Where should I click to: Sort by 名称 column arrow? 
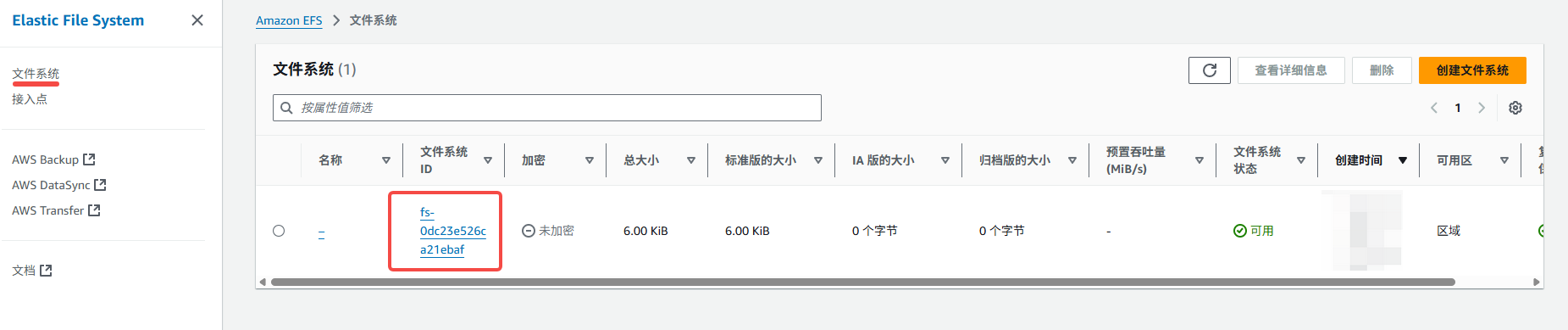point(386,160)
